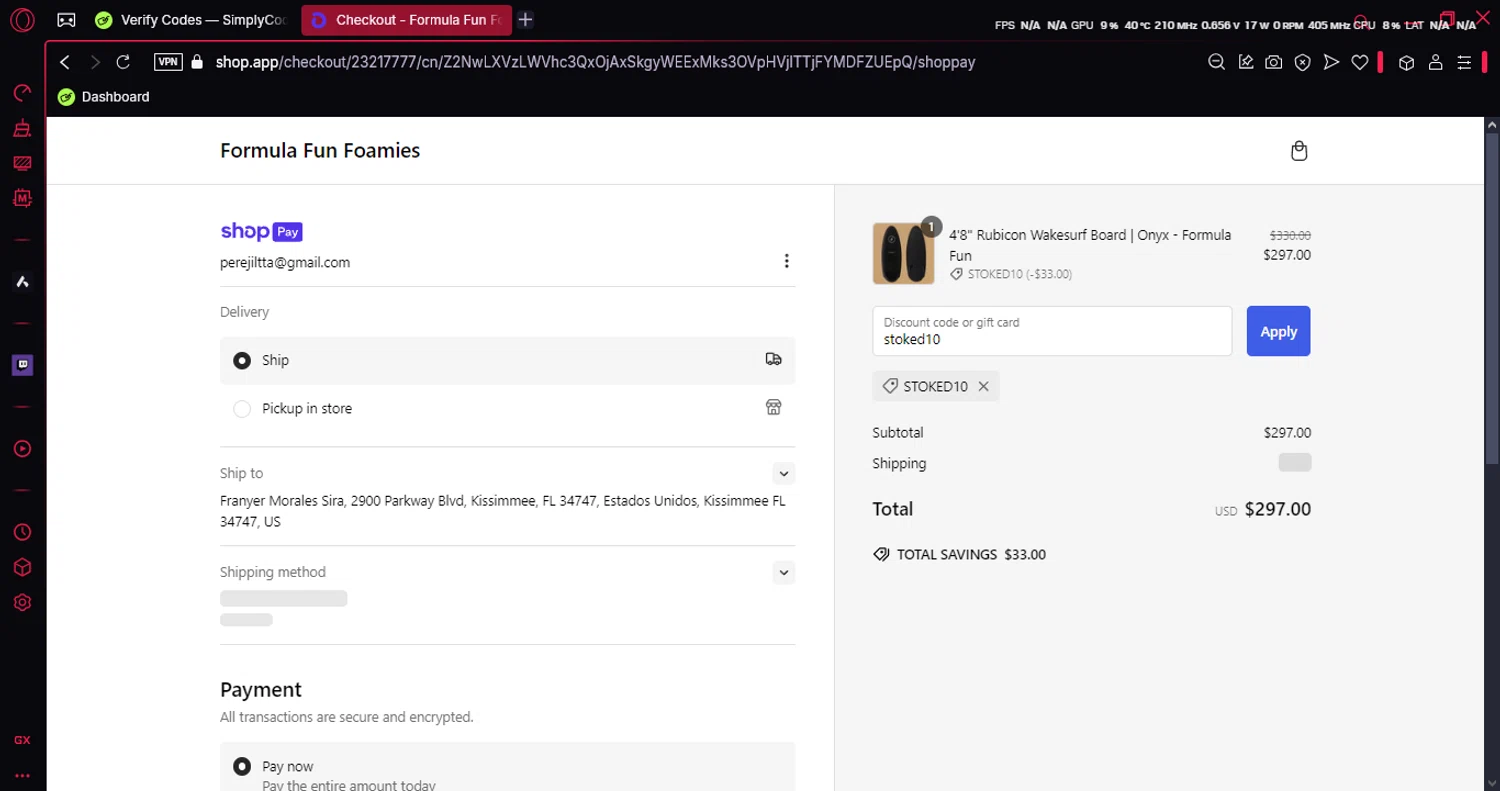The height and width of the screenshot is (791, 1500).
Task: Take a snapshot with camera icon
Action: 1273,62
